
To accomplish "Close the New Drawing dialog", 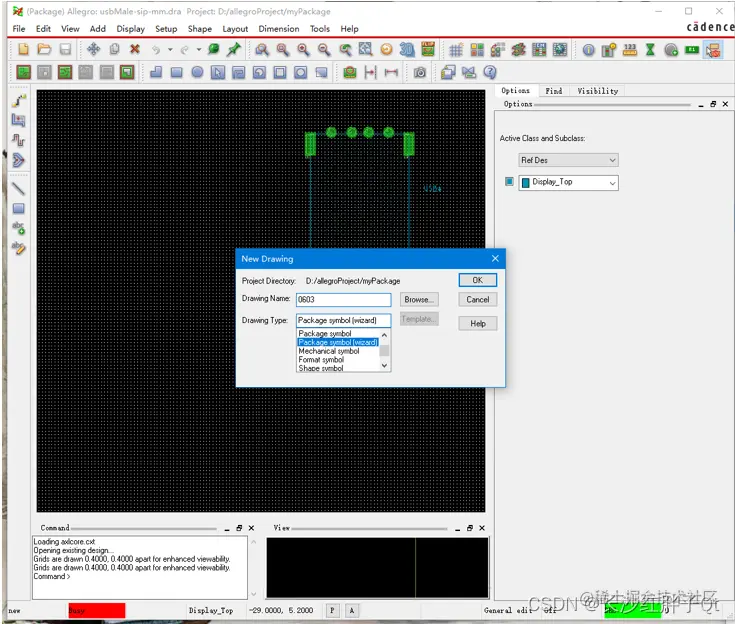I will tap(495, 258).
